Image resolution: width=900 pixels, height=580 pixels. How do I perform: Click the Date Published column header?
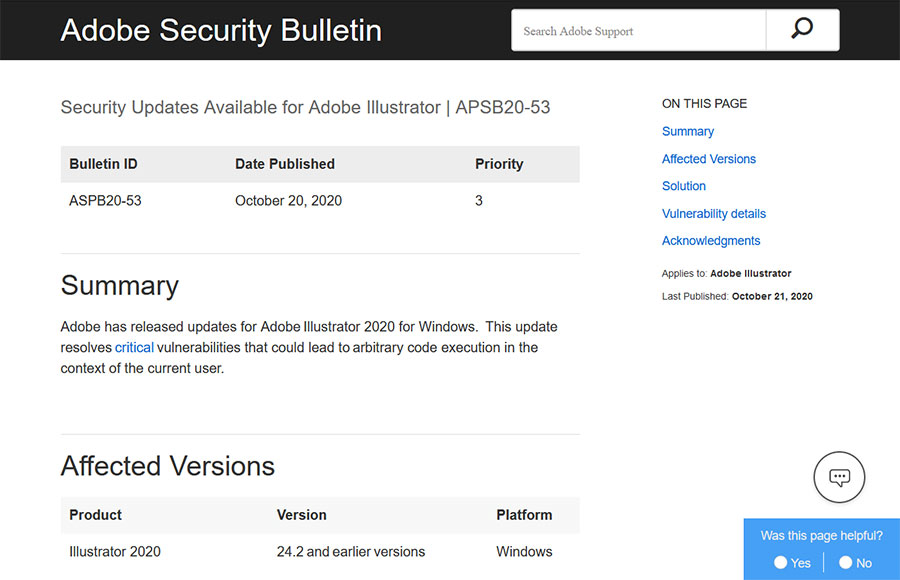pyautogui.click(x=285, y=164)
